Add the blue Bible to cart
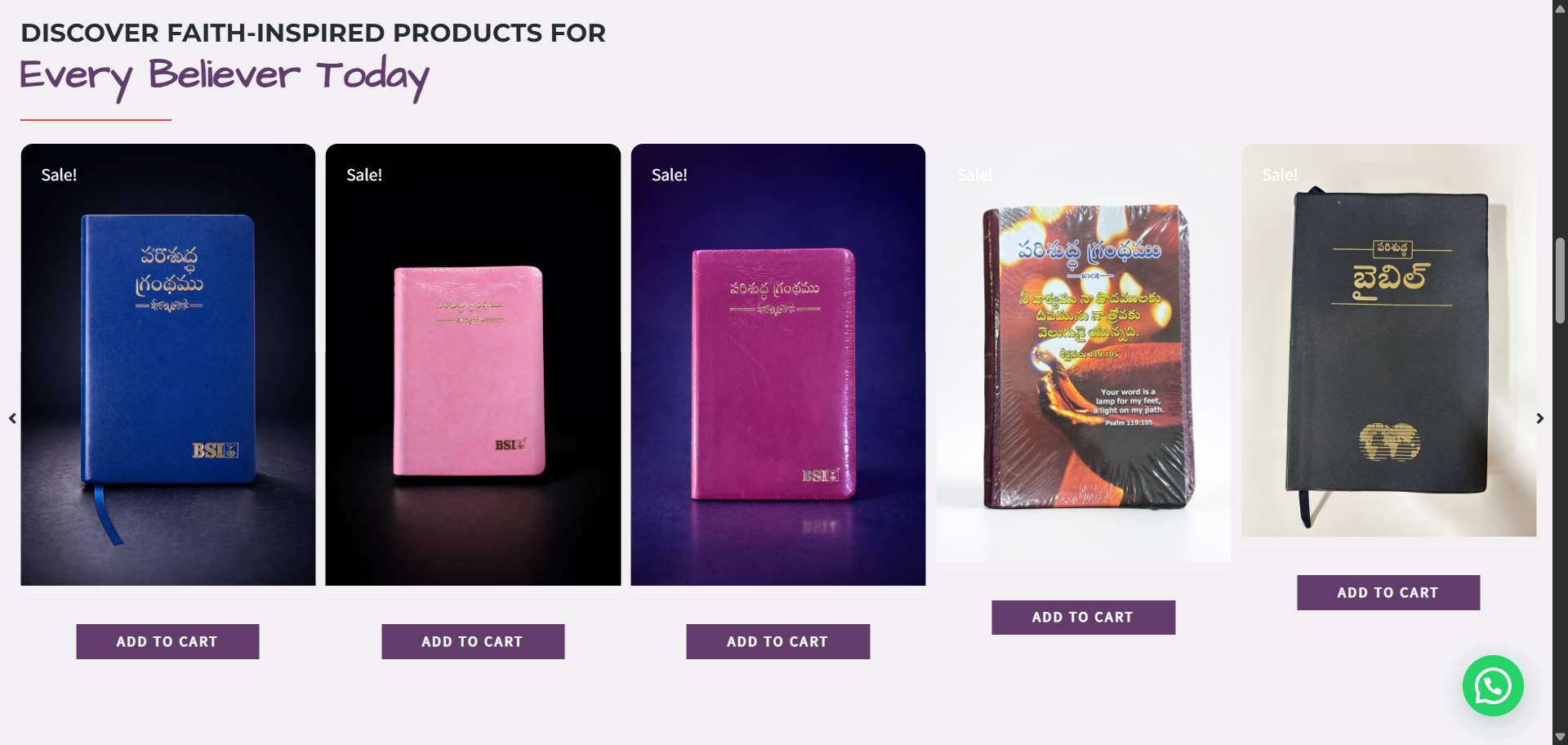The height and width of the screenshot is (745, 1568). 167,641
